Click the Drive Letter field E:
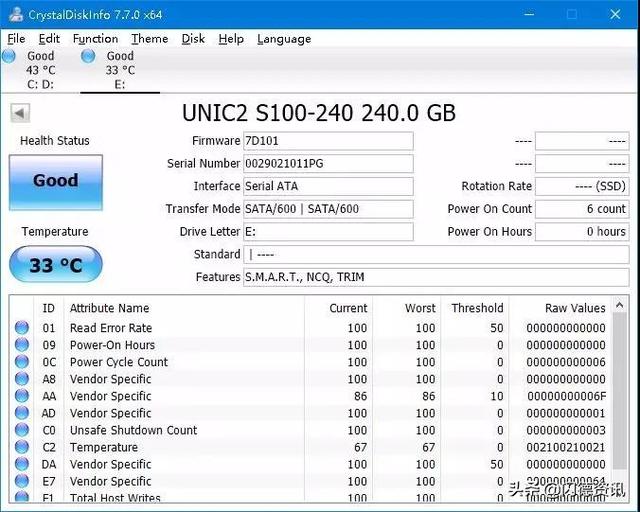The height and width of the screenshot is (512, 640). tap(328, 232)
